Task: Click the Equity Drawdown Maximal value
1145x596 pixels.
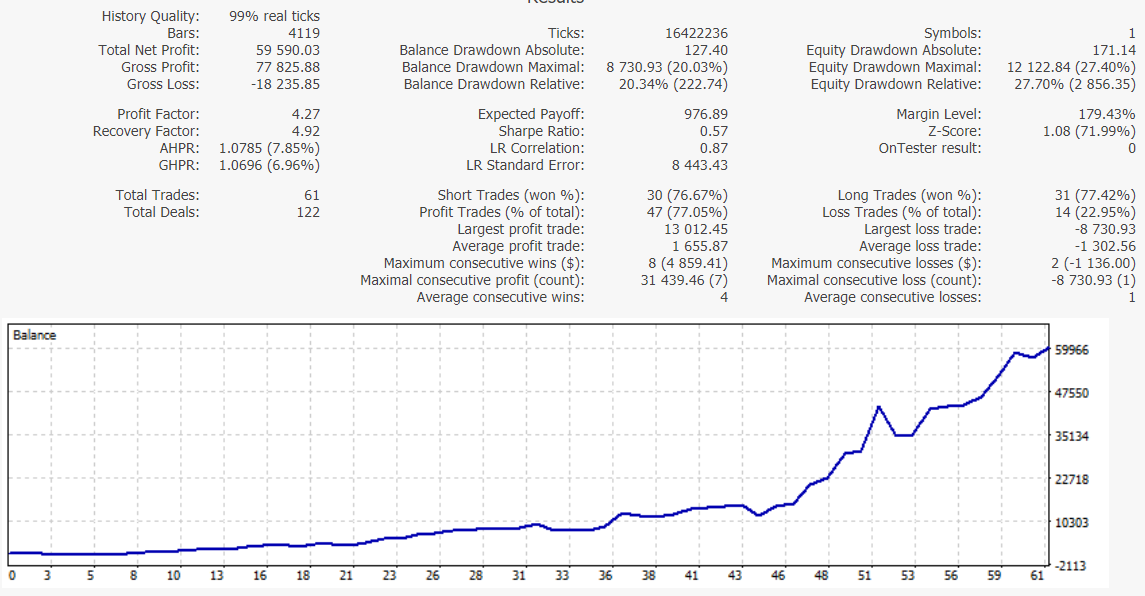Action: (x=1071, y=67)
